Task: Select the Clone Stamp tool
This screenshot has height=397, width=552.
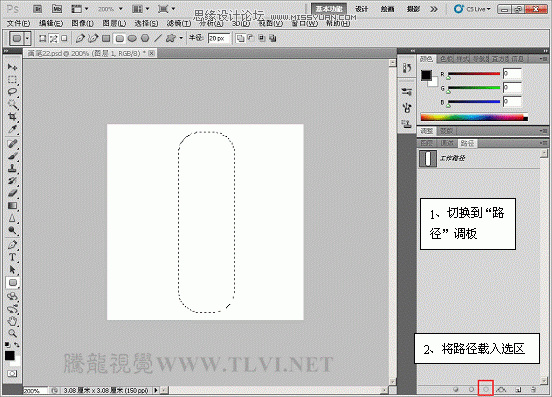Action: pyautogui.click(x=12, y=168)
